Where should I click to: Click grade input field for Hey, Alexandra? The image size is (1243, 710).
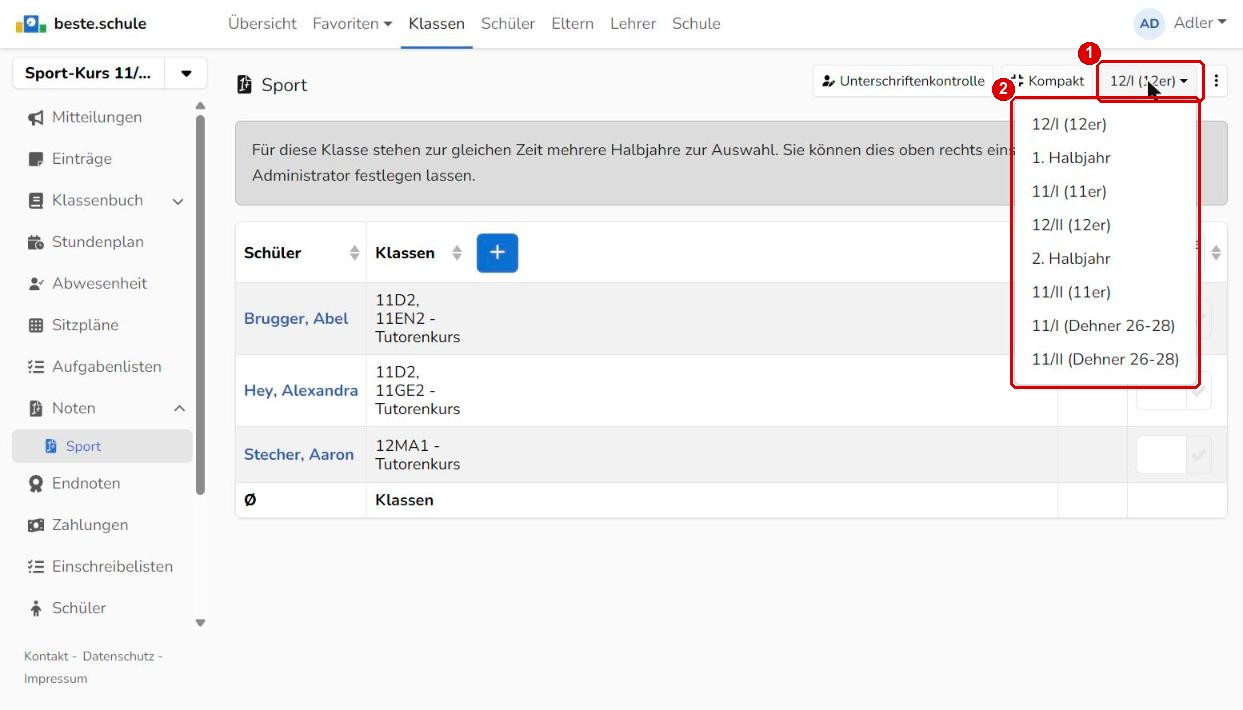1161,391
